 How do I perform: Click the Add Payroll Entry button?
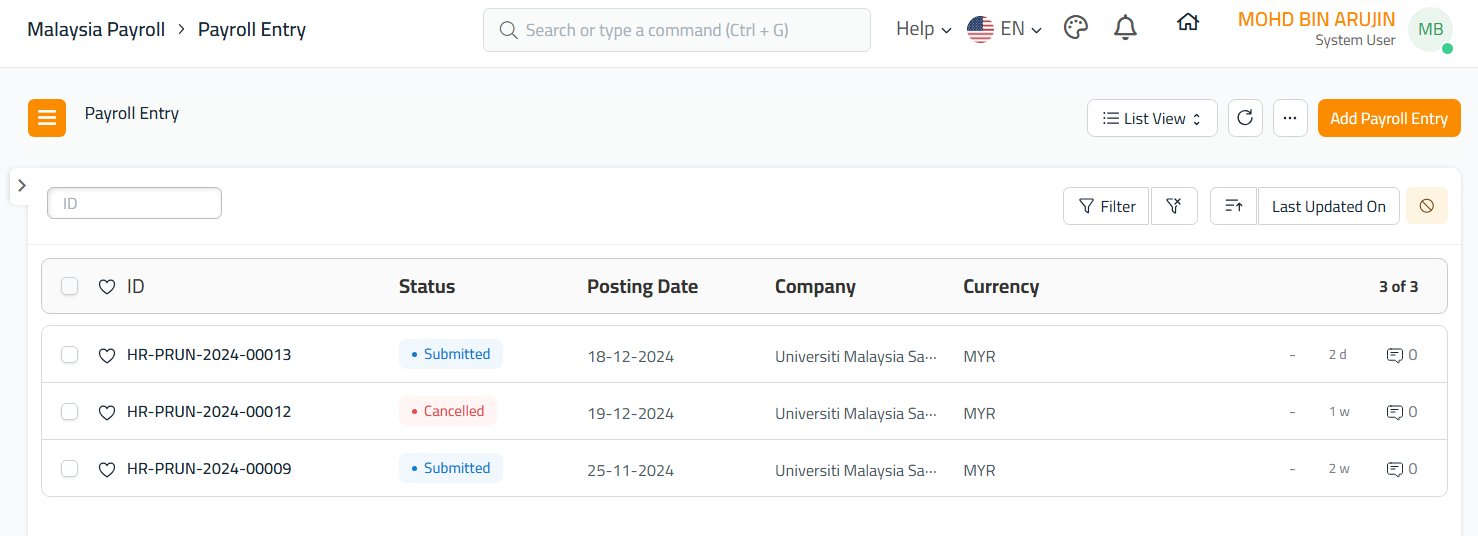click(x=1388, y=118)
